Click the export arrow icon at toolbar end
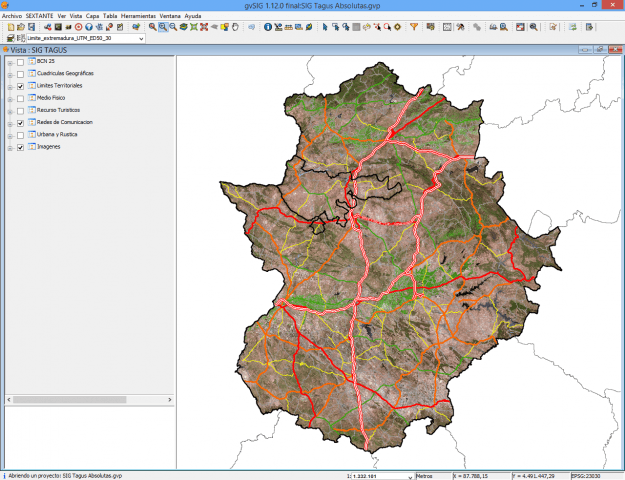 tap(590, 27)
